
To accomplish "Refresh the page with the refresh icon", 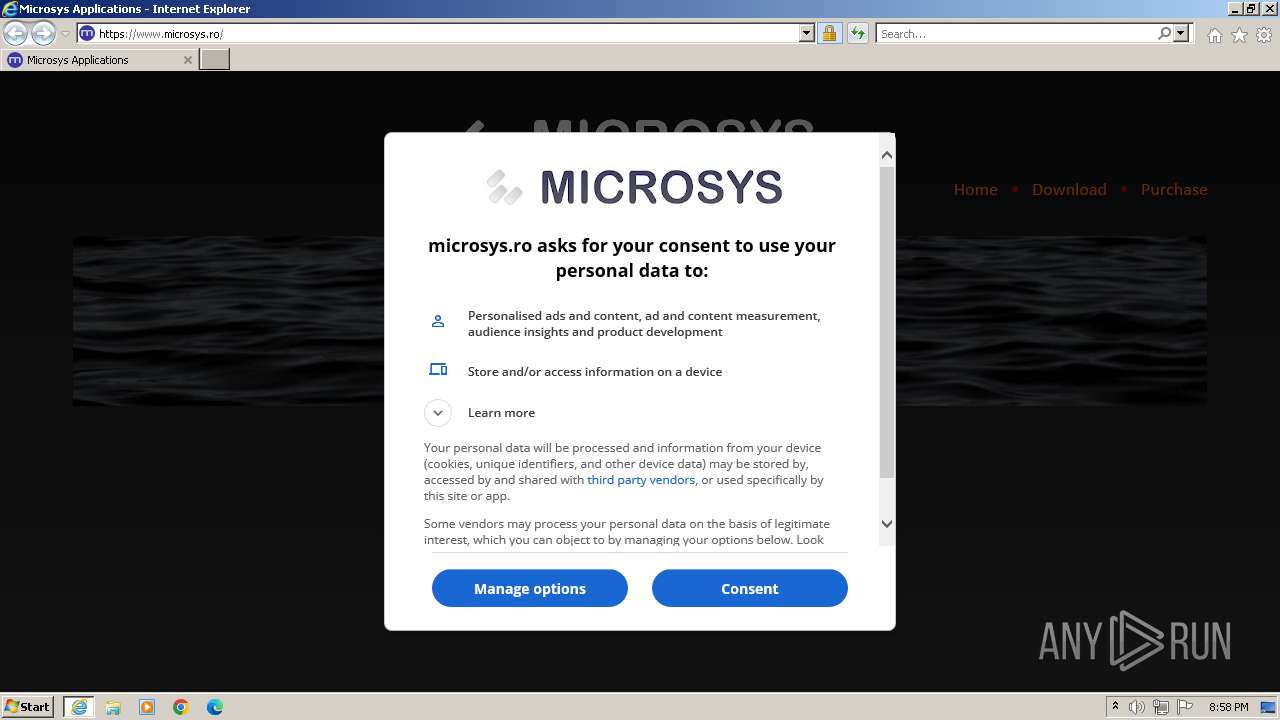I will tap(857, 34).
